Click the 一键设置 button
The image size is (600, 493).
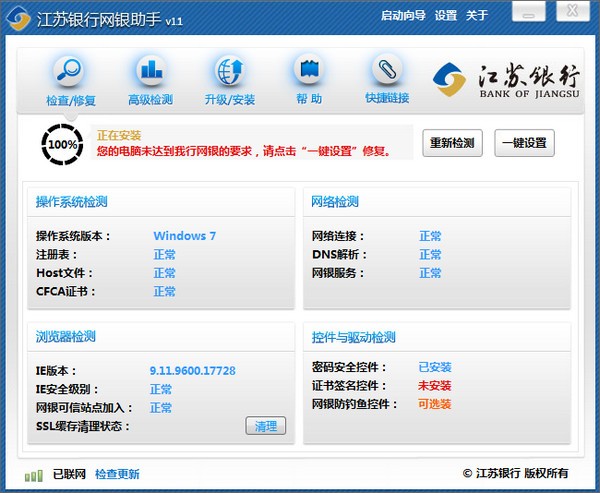click(x=524, y=143)
